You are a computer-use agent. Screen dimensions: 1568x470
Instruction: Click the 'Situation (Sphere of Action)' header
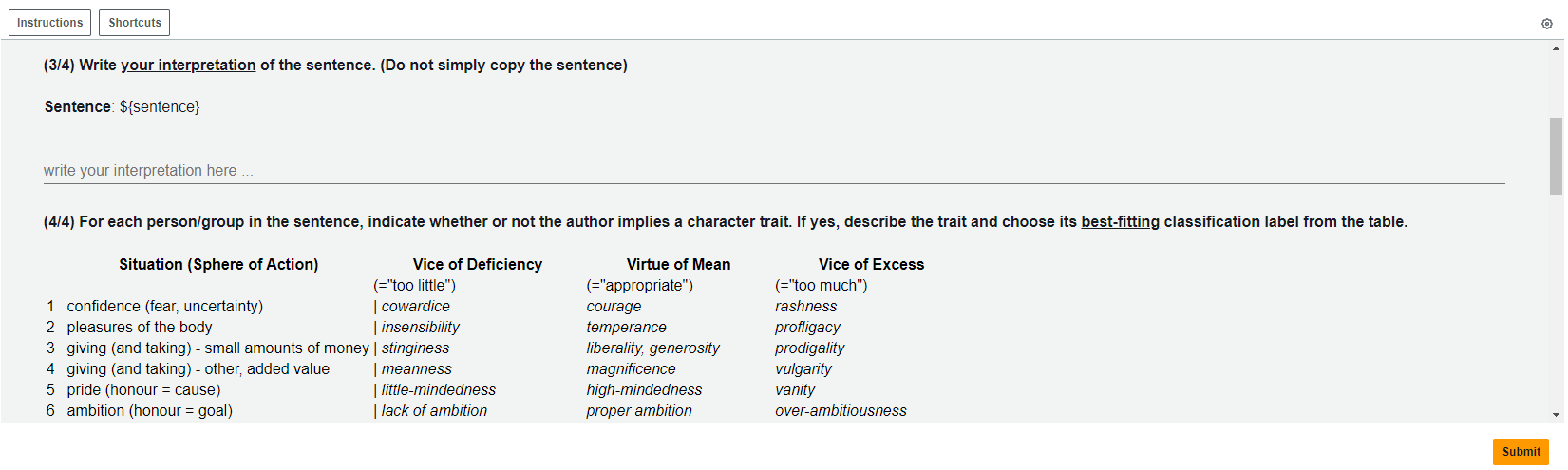218,264
